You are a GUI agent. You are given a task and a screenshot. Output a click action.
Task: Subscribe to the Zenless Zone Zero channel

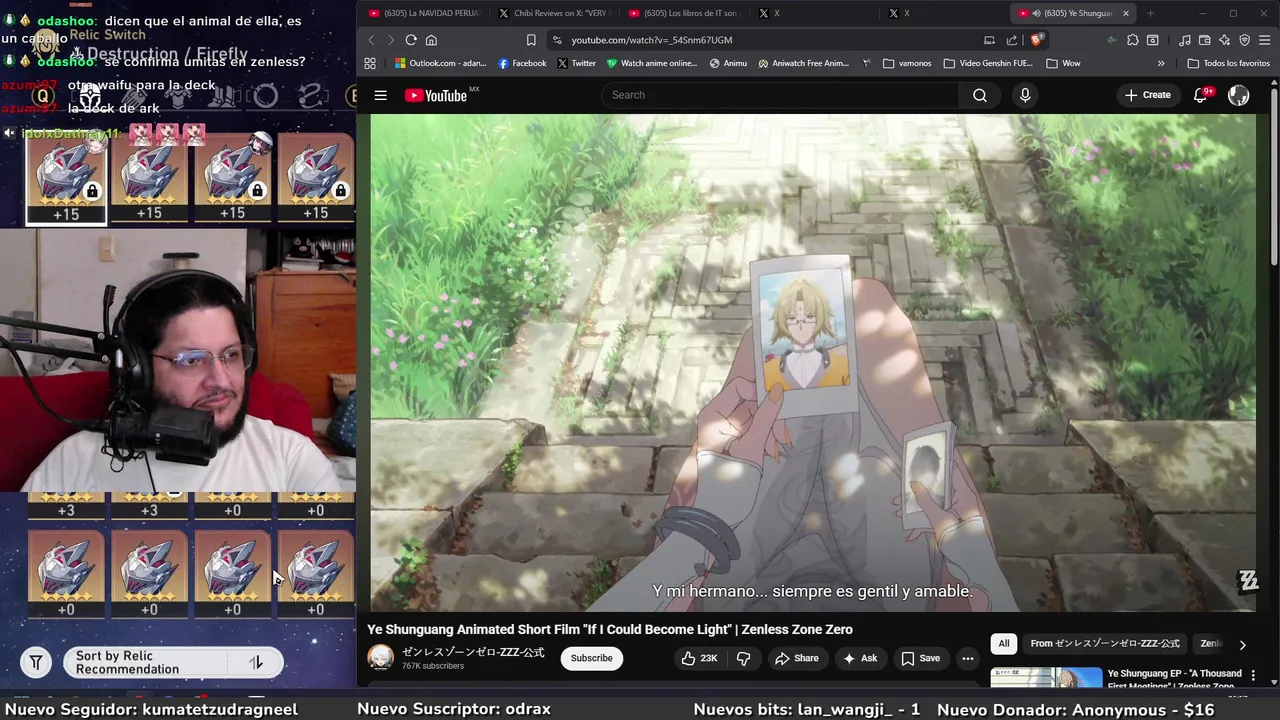pyautogui.click(x=591, y=658)
